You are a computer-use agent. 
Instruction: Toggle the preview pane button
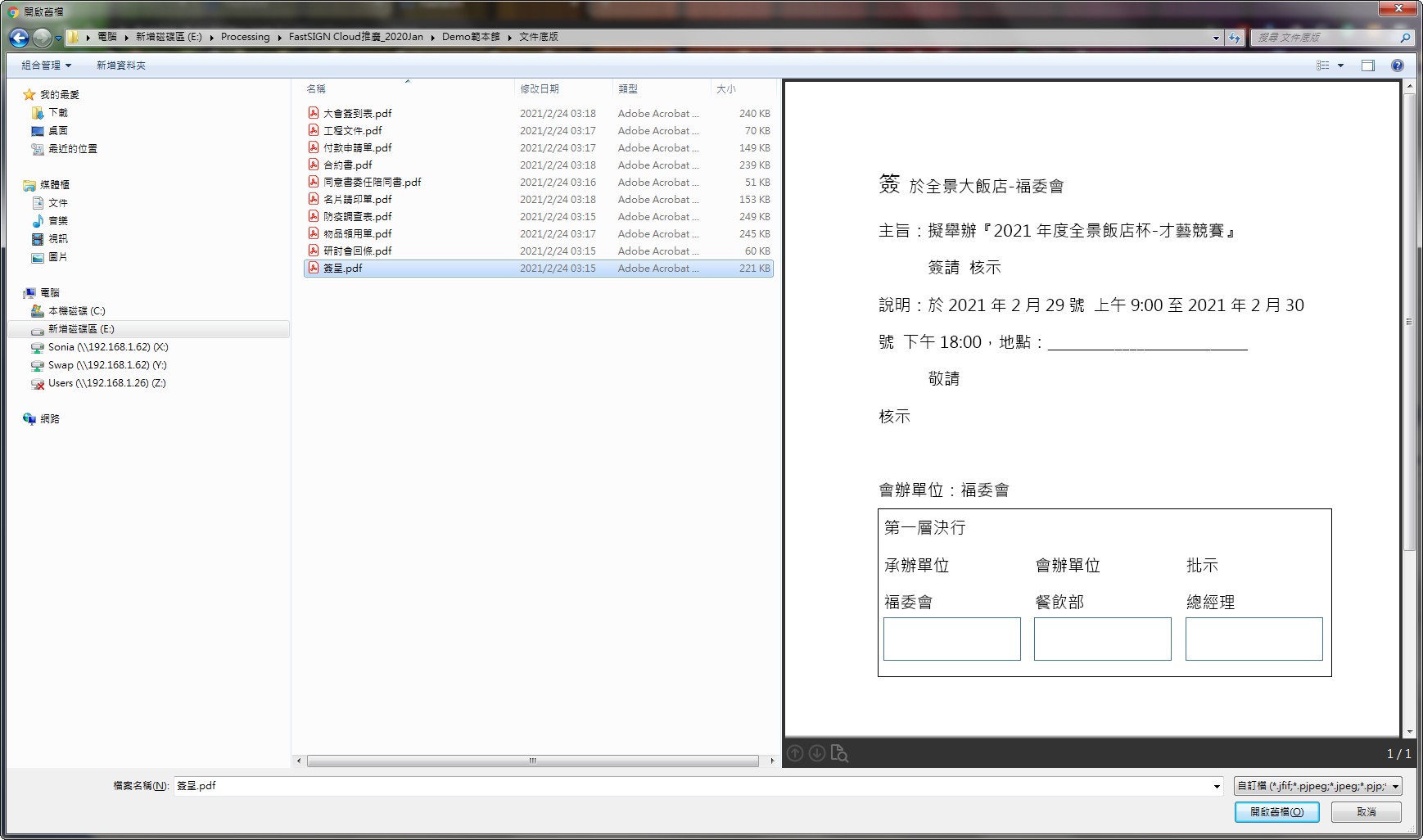[x=1368, y=65]
